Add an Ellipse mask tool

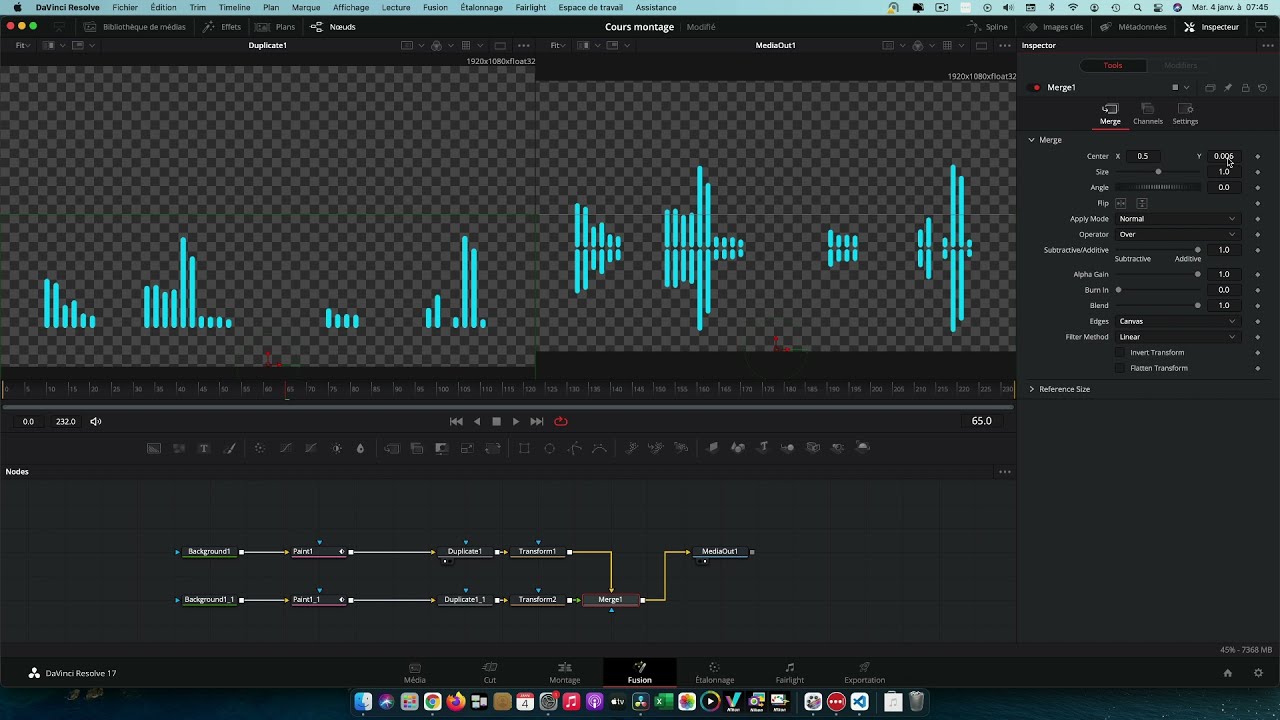pos(549,448)
